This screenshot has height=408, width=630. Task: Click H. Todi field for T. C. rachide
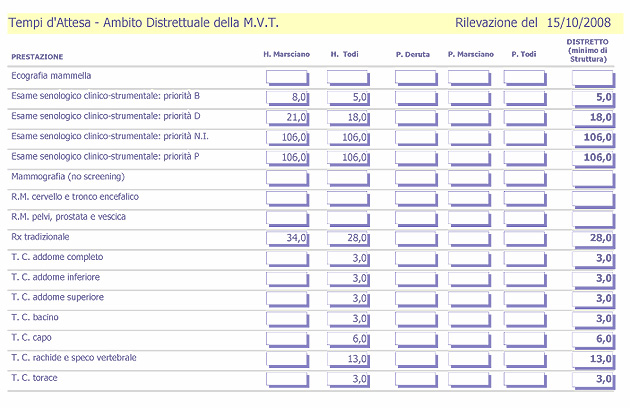point(348,359)
